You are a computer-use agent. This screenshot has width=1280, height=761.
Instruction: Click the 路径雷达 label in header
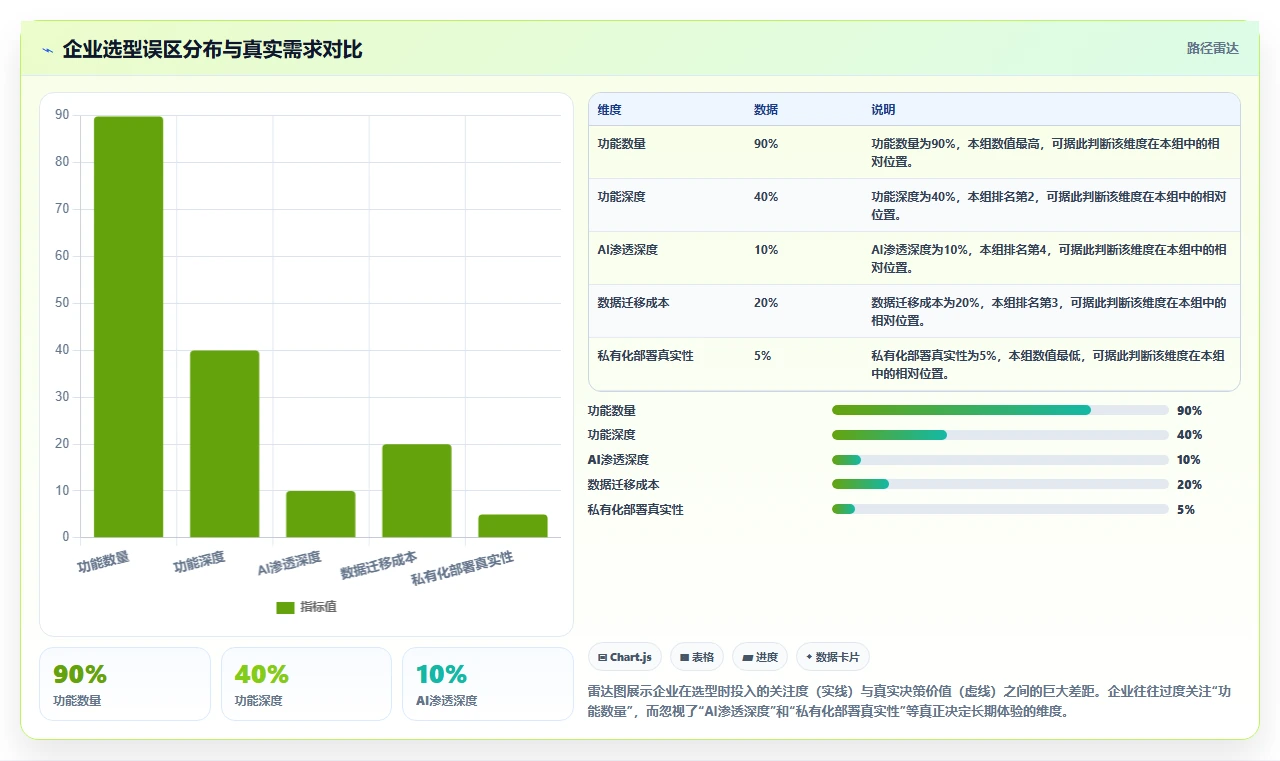(x=1212, y=48)
